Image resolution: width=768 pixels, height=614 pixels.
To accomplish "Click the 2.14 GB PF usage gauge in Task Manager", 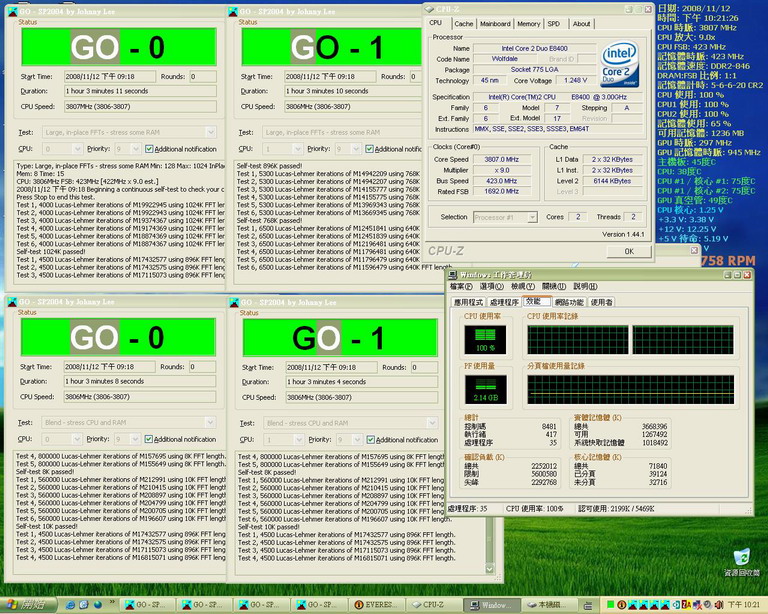I will tap(485, 389).
